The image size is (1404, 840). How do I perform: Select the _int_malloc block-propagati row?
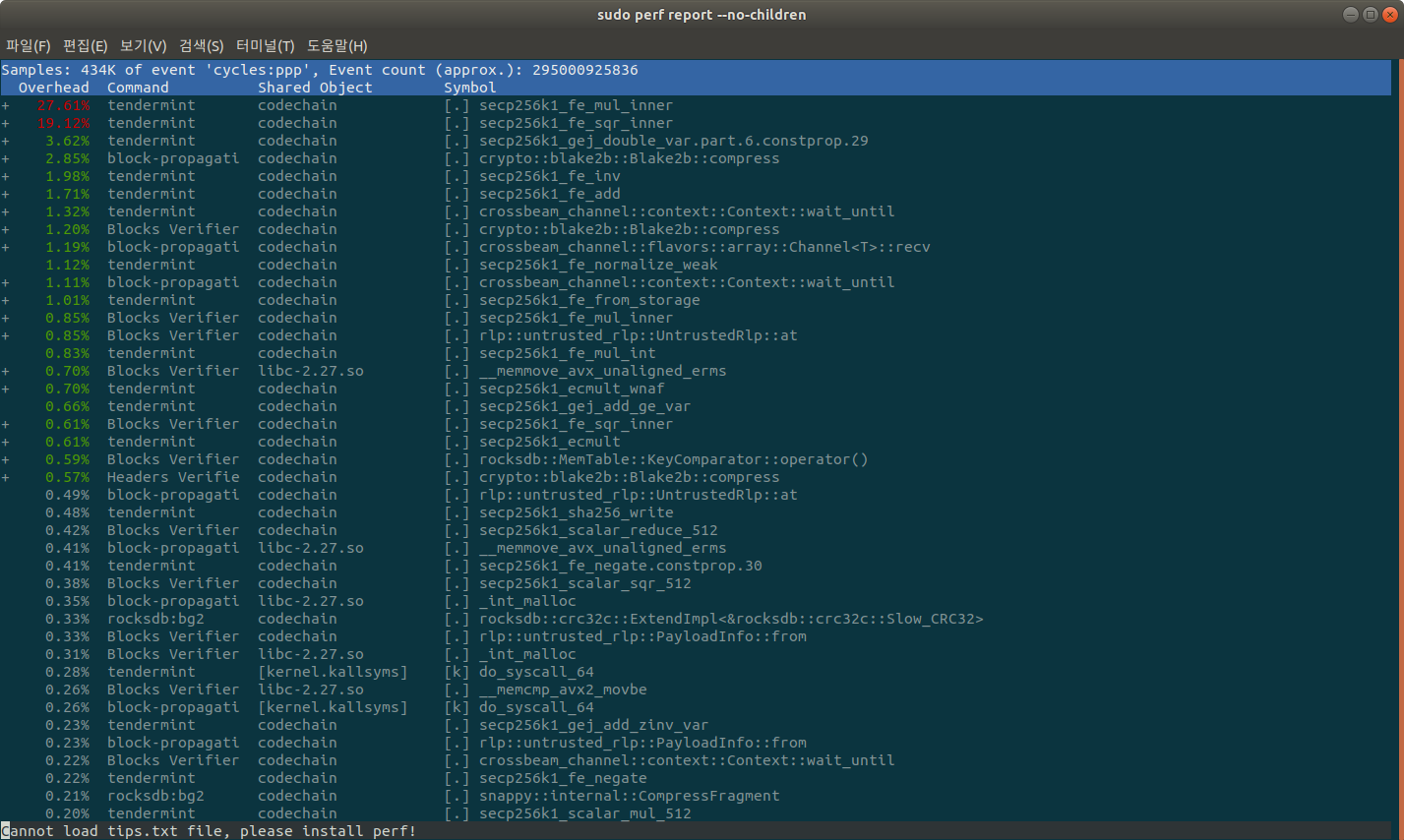click(394, 601)
